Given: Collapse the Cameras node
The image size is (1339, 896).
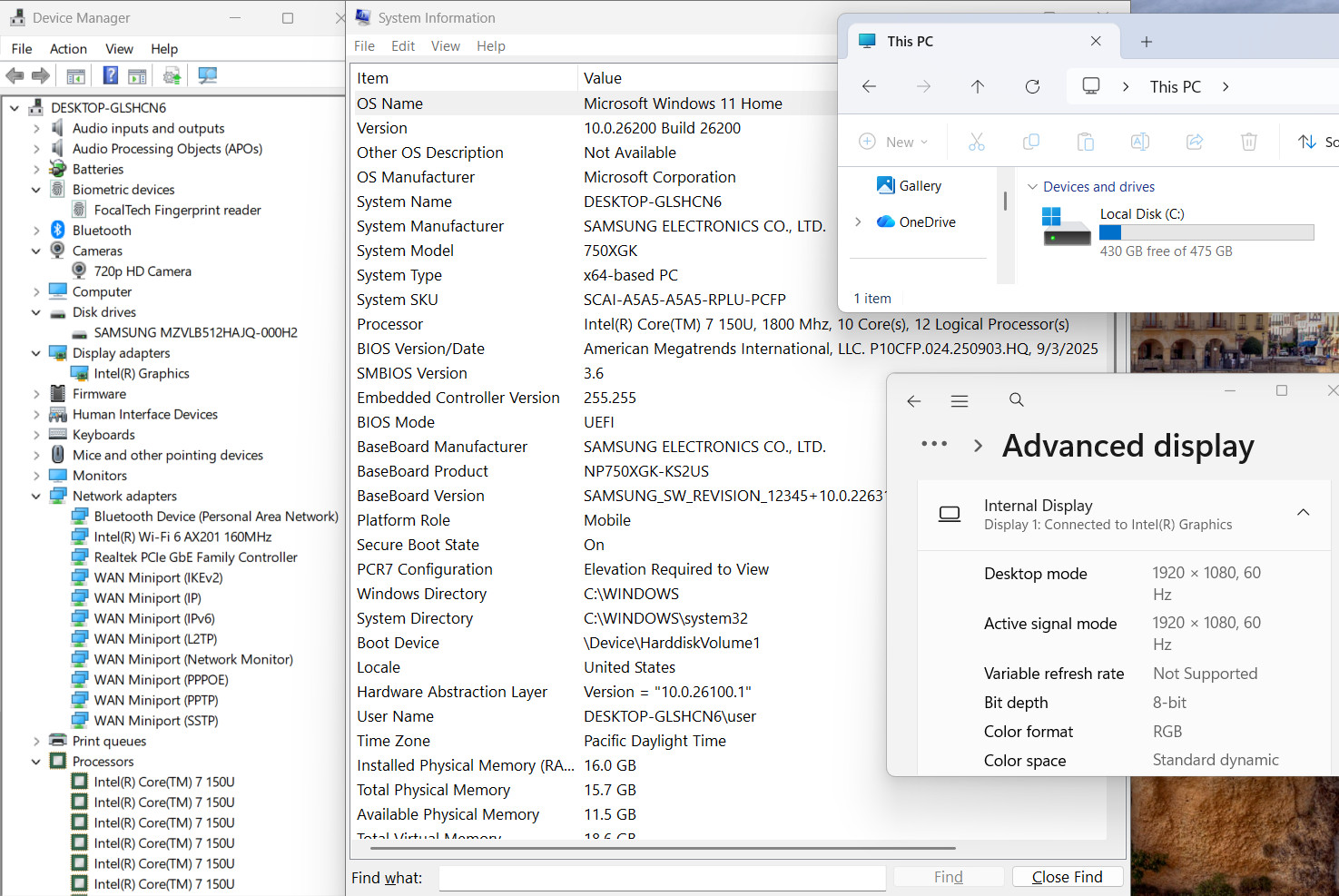Looking at the screenshot, I should (36, 251).
